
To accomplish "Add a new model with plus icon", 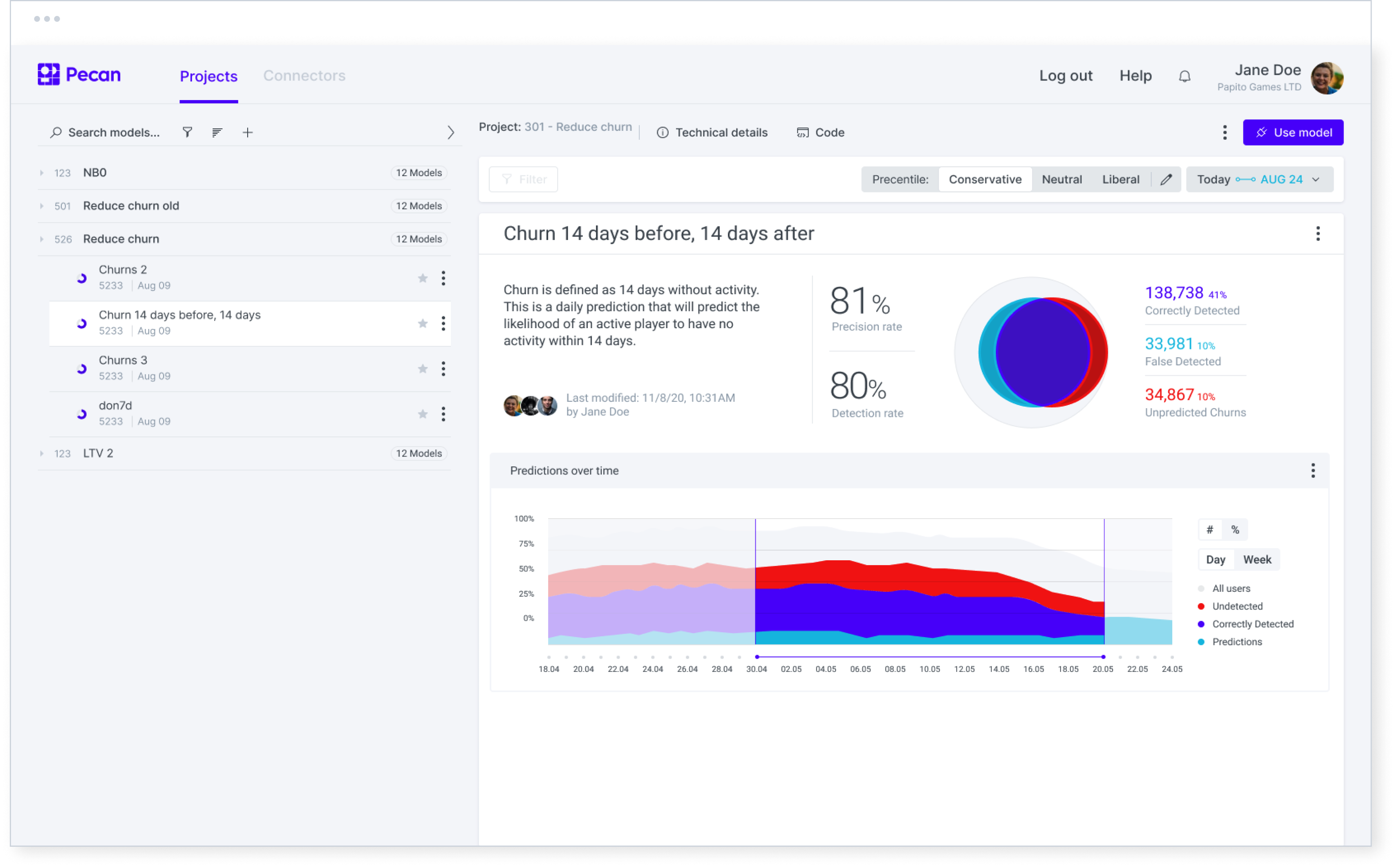I will click(247, 132).
